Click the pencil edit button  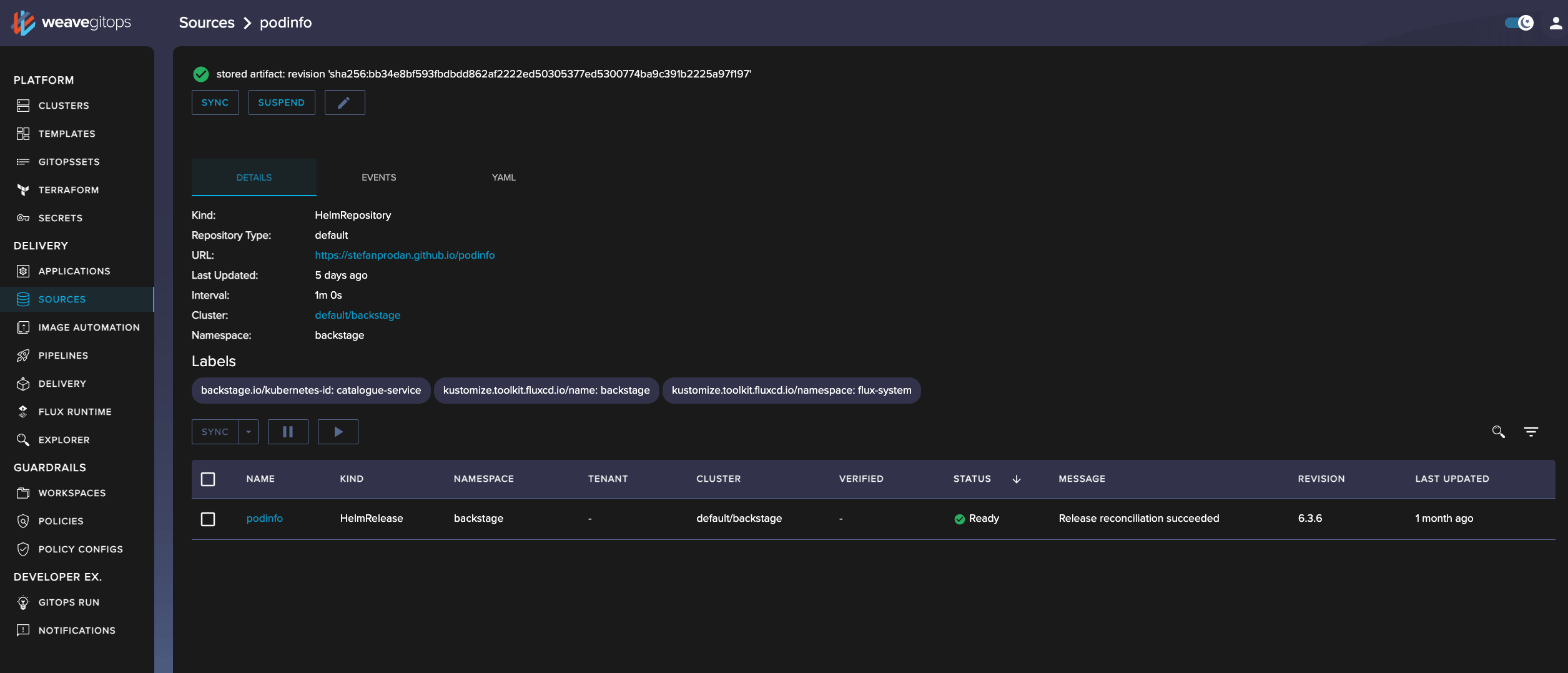(345, 102)
